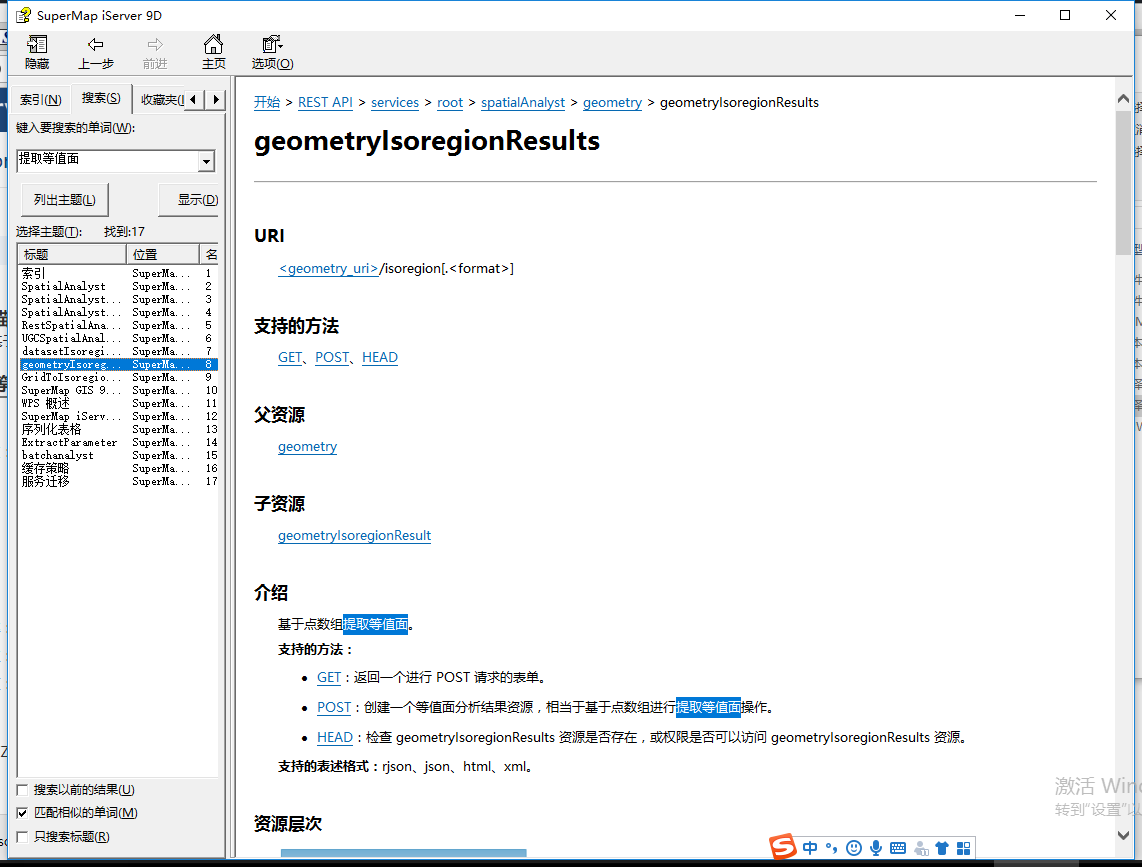Select the 缓存策略 result row
This screenshot has width=1142, height=867.
click(119, 468)
